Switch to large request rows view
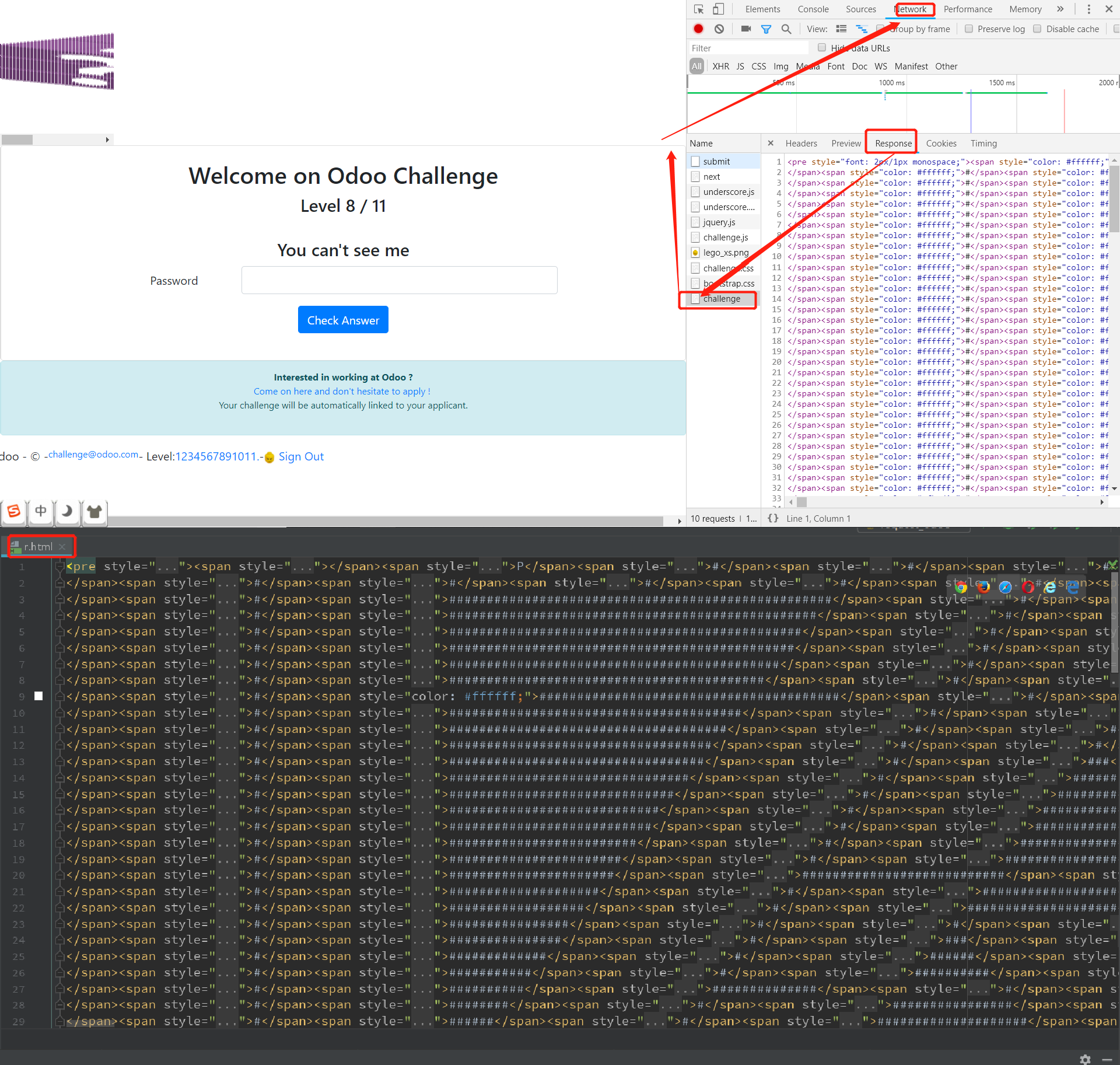1120x1065 pixels. 841,29
